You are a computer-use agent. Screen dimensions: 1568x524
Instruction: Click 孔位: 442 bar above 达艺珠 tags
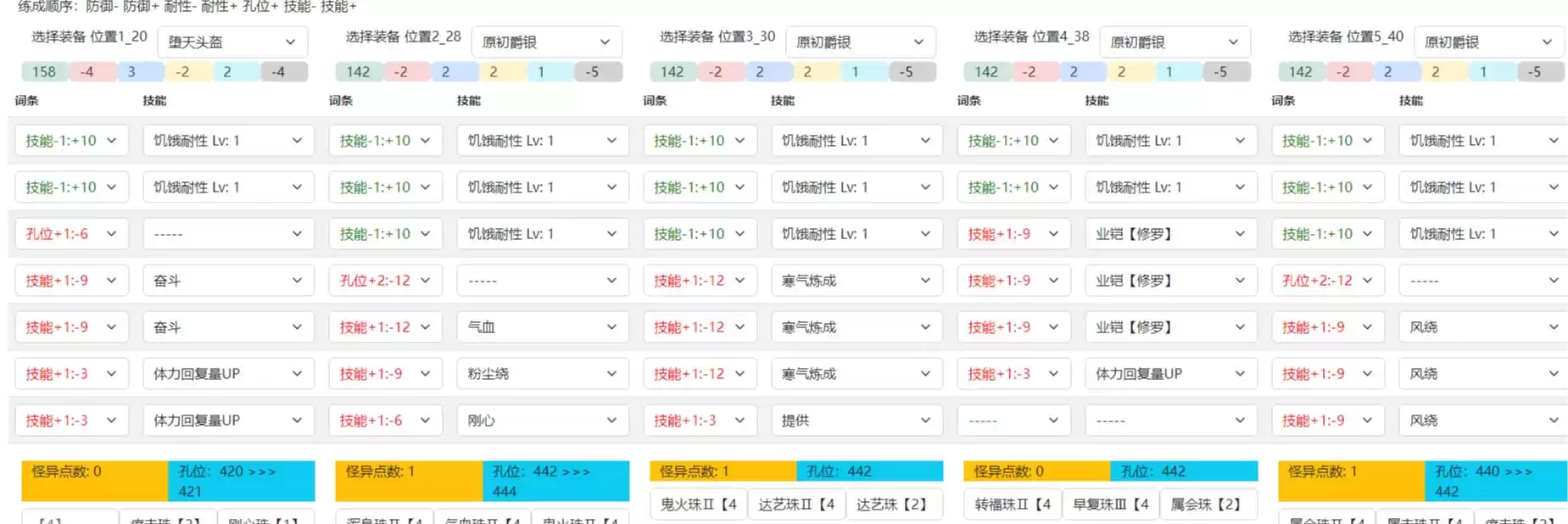(869, 471)
